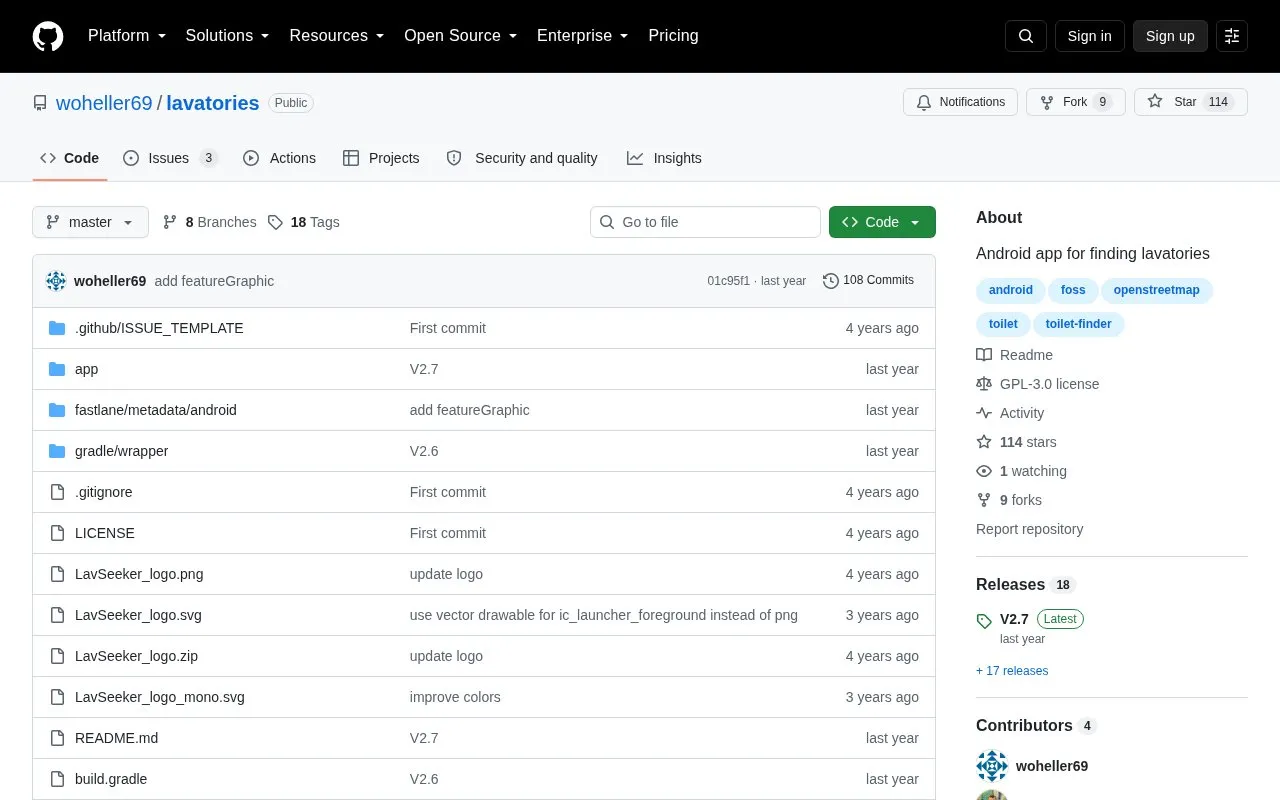Focus the Go to file search field
This screenshot has height=800, width=1280.
click(705, 222)
